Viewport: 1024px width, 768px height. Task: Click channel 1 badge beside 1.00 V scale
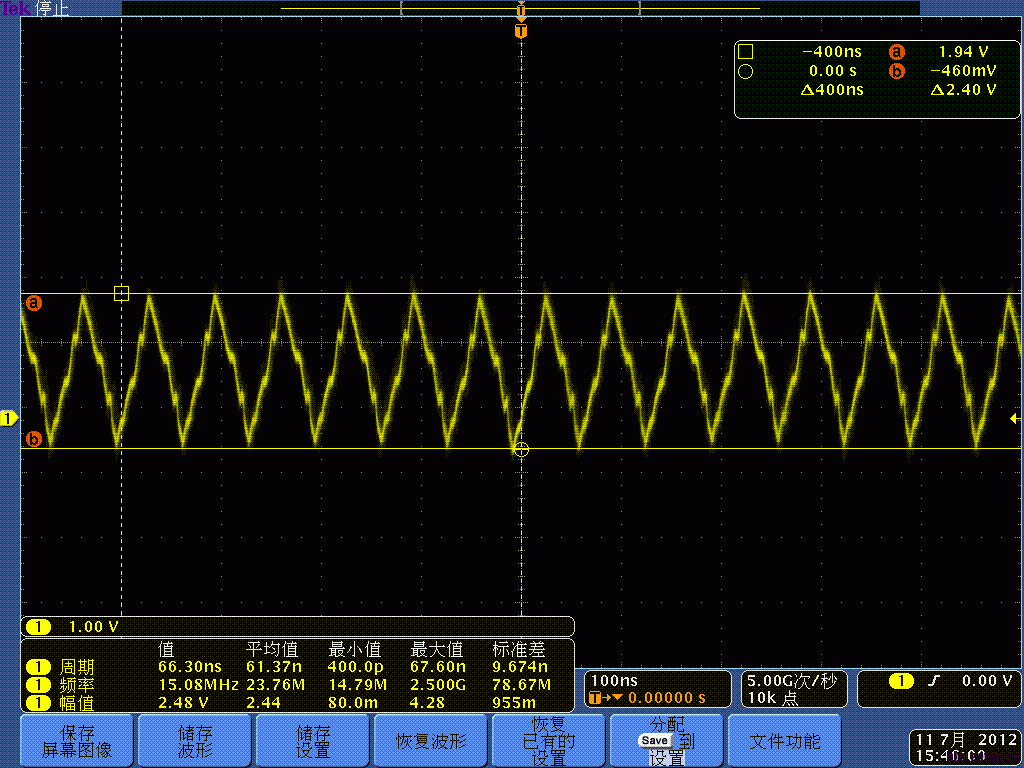pos(38,627)
